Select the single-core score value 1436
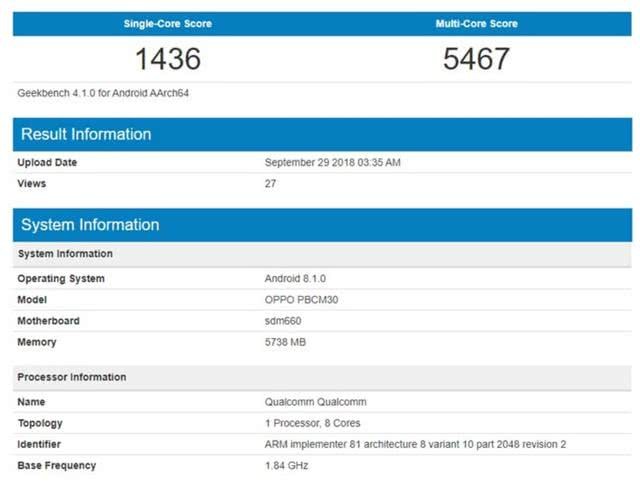The height and width of the screenshot is (482, 640). pos(168,59)
